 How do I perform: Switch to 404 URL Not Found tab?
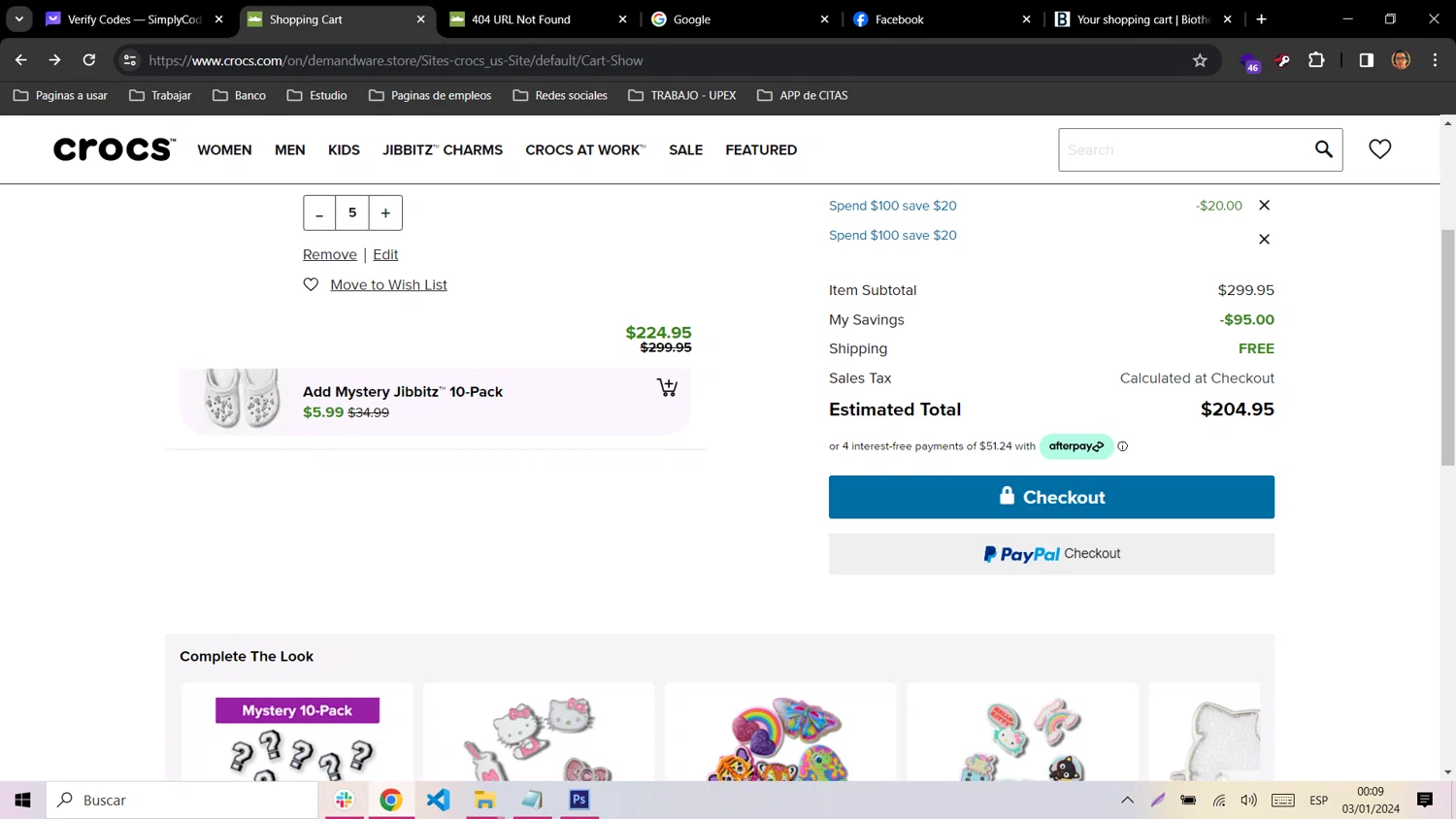[x=532, y=19]
